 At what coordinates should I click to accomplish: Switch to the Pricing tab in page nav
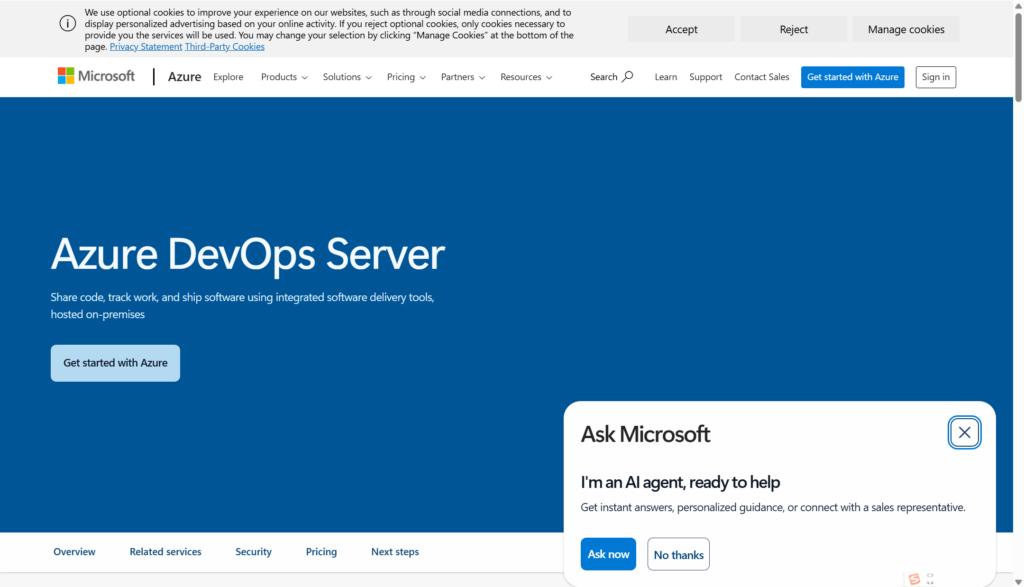coord(321,552)
